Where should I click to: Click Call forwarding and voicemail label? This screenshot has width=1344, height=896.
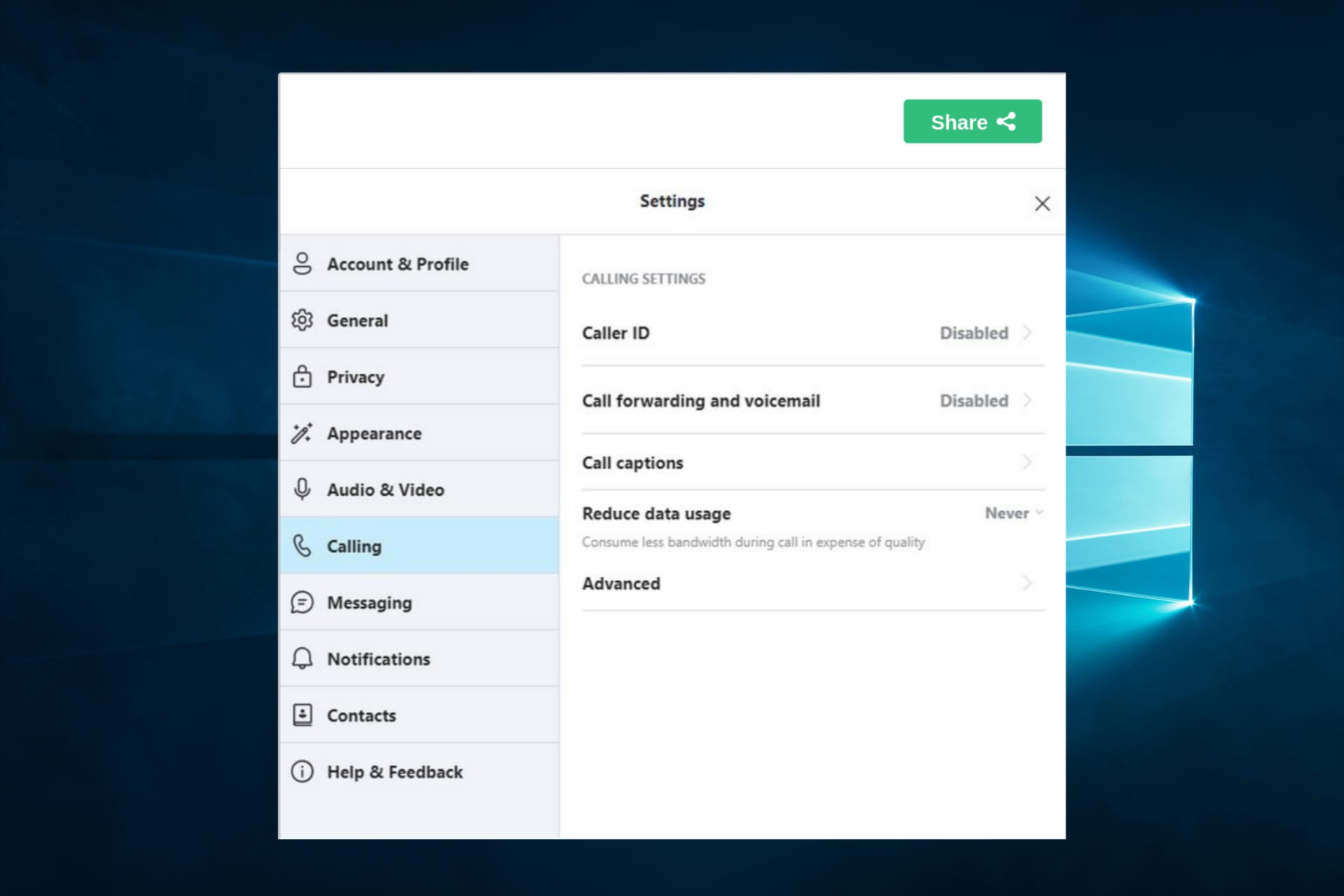pos(701,401)
